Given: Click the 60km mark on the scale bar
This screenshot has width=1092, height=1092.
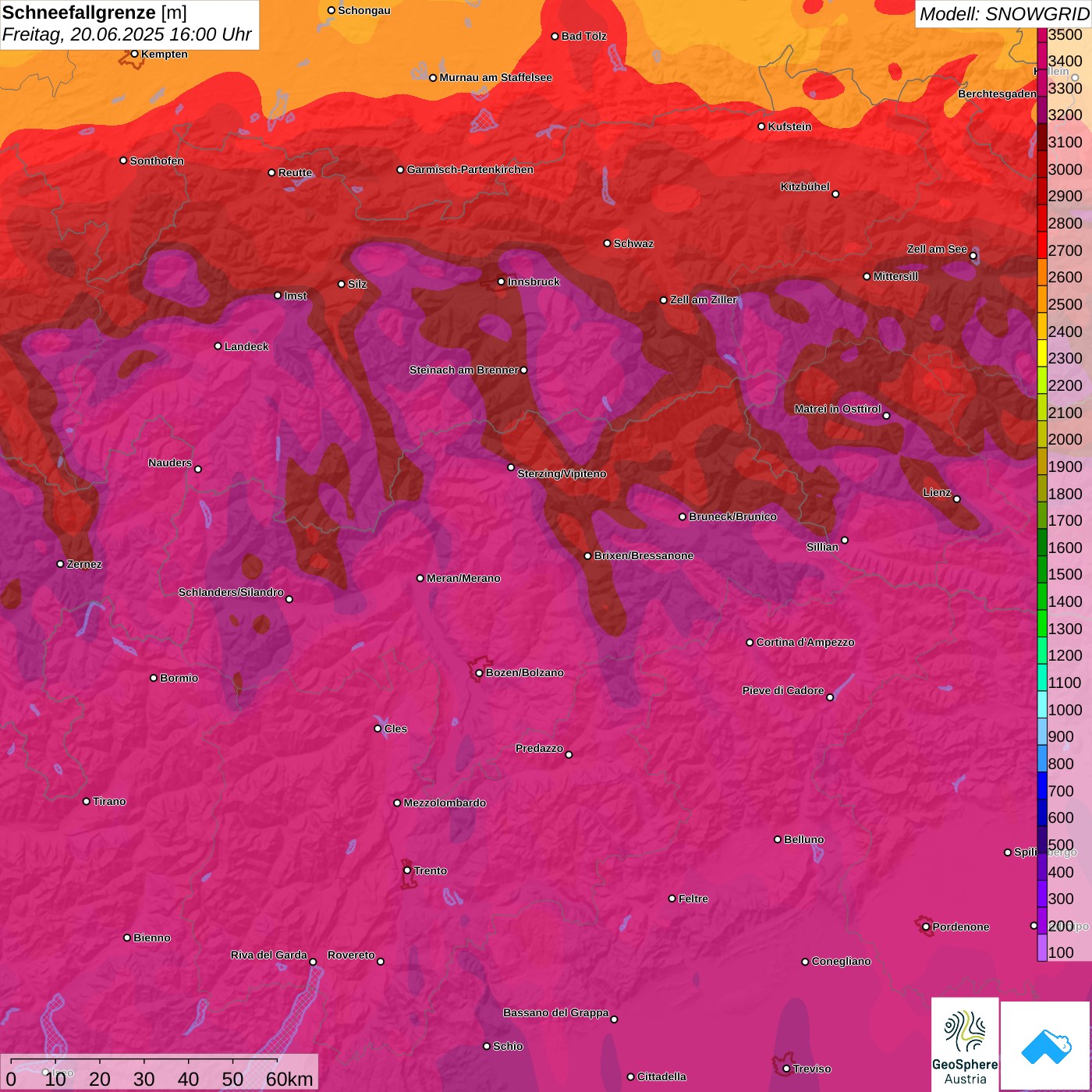Looking at the screenshot, I should point(289,1079).
